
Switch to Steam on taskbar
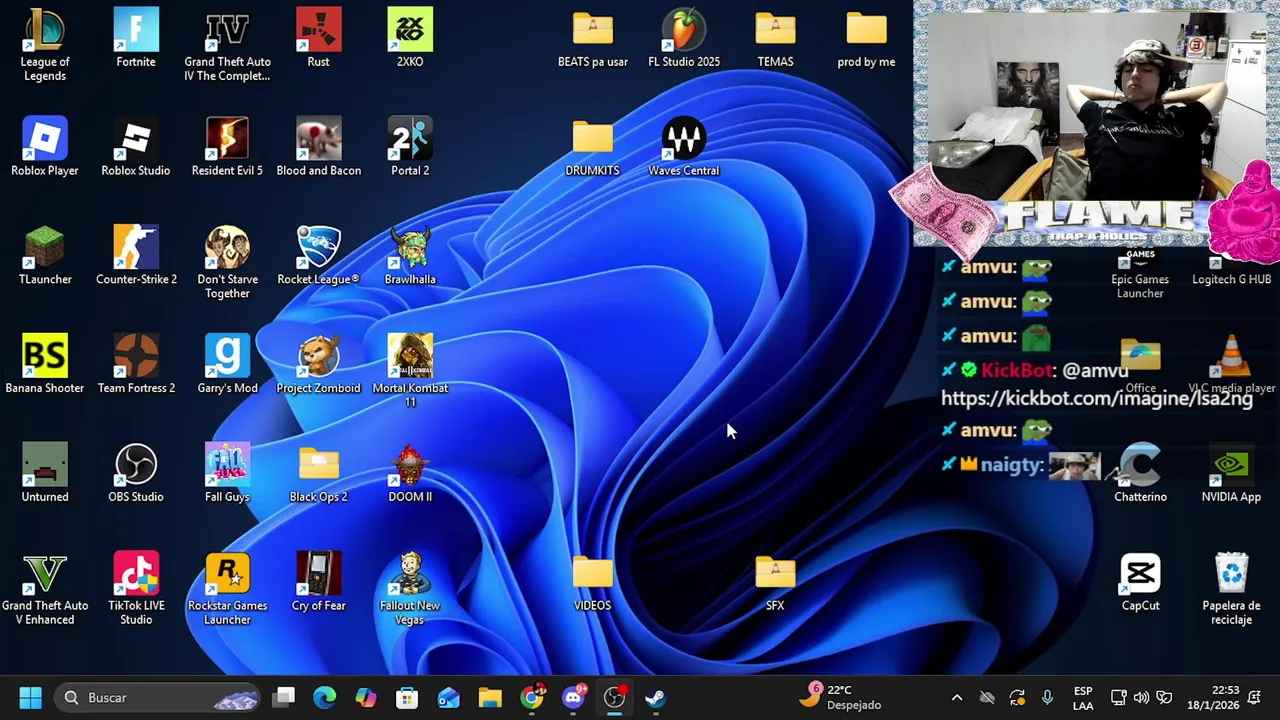click(655, 698)
